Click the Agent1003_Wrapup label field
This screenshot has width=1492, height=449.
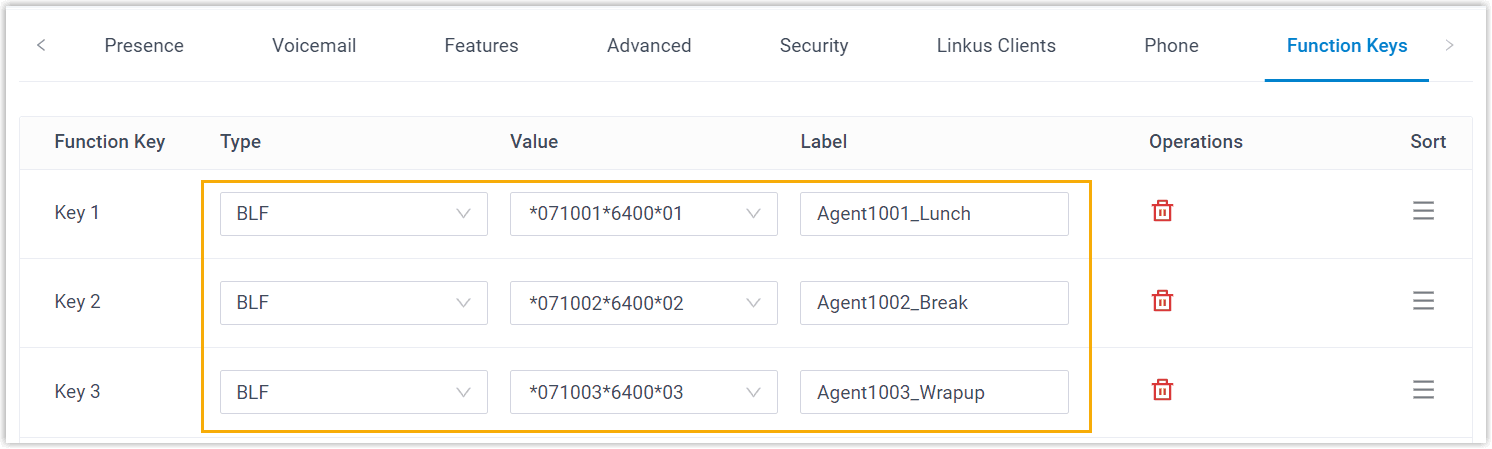(x=934, y=392)
